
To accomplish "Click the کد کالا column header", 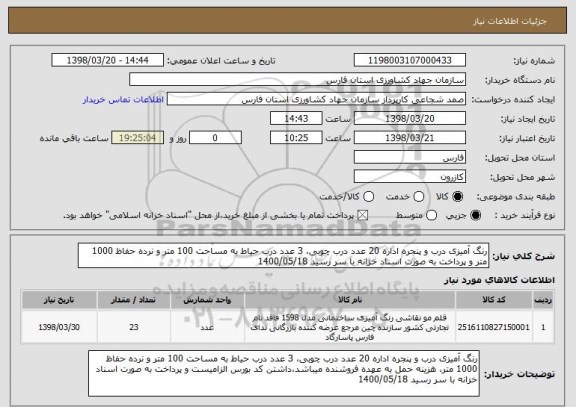I will [x=494, y=300].
